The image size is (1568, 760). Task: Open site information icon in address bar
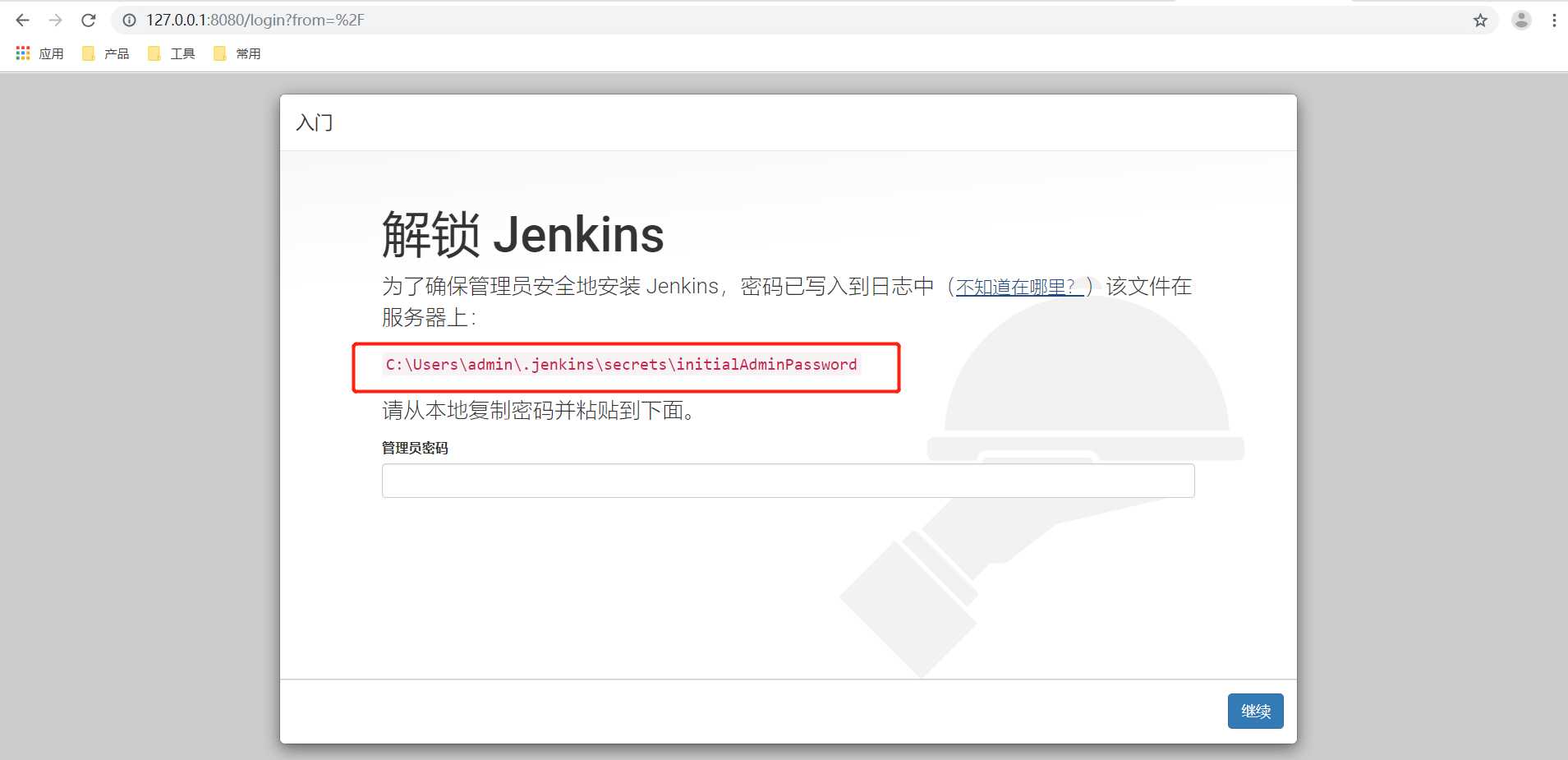click(129, 21)
